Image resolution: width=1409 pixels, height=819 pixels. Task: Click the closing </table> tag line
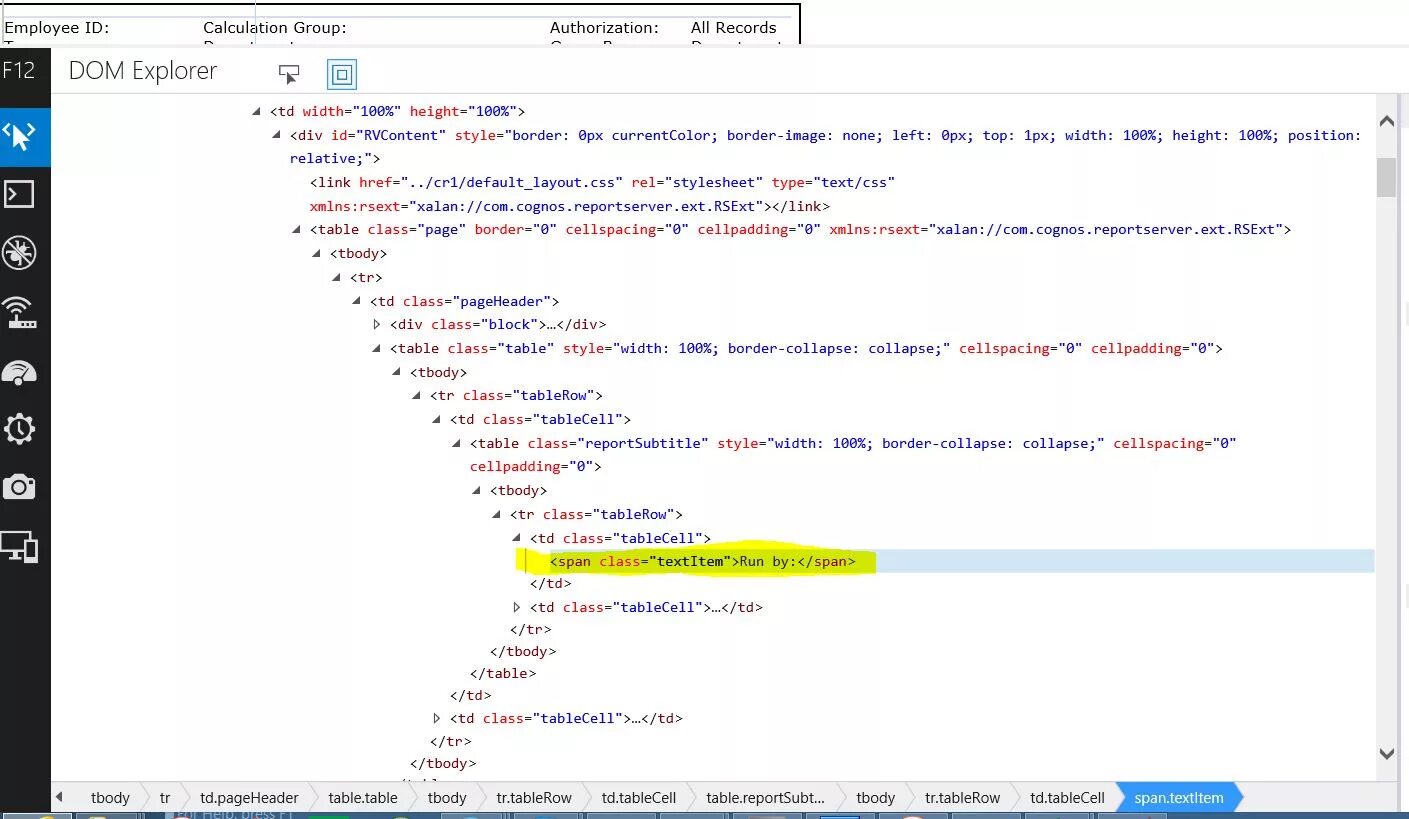tap(503, 674)
